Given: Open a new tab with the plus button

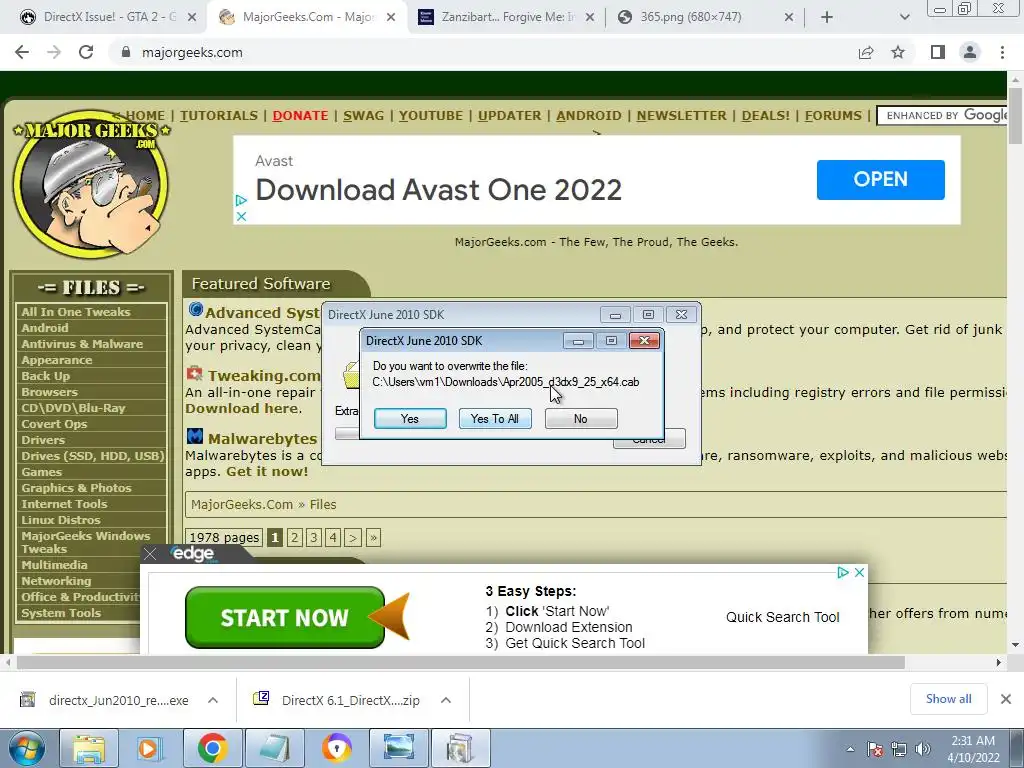Looking at the screenshot, I should [x=827, y=17].
